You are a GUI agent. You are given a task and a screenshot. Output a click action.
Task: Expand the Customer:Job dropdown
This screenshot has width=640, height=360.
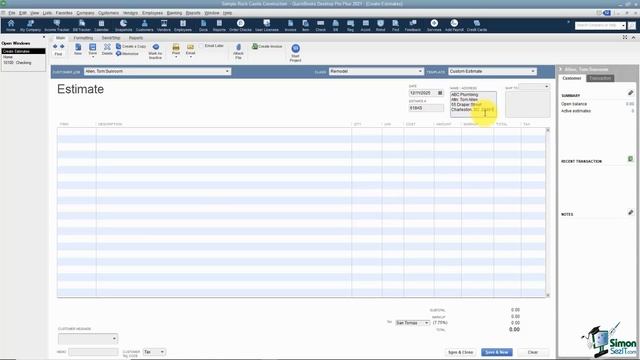pyautogui.click(x=227, y=71)
